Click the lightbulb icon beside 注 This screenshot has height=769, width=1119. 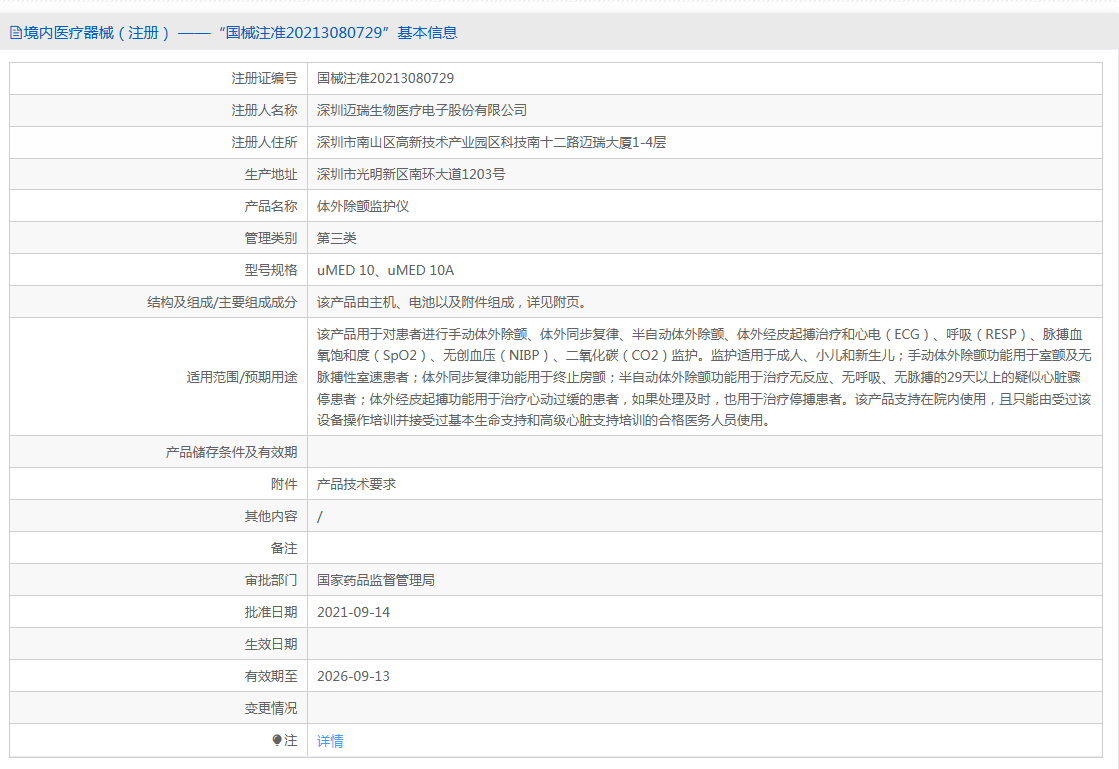click(277, 740)
